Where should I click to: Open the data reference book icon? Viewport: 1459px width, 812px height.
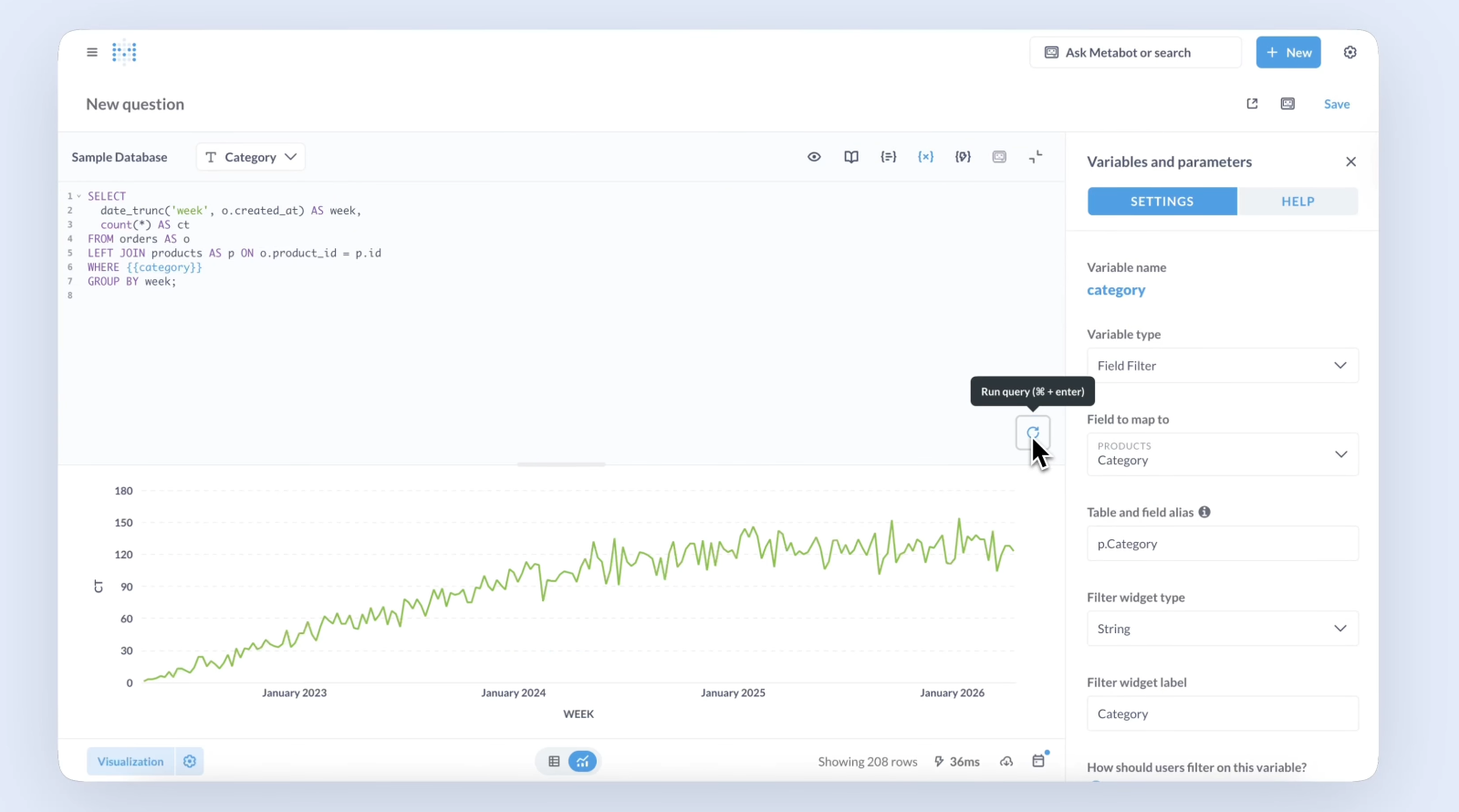851,157
